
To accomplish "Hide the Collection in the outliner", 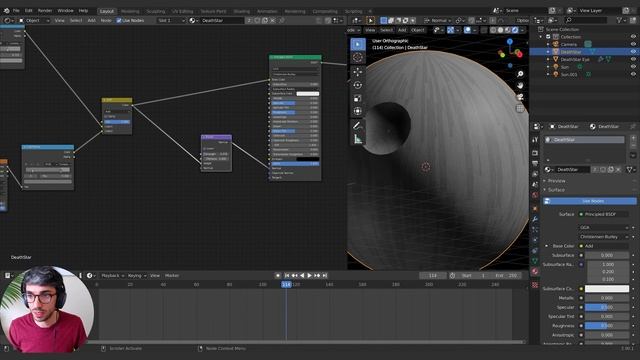I will pos(633,37).
